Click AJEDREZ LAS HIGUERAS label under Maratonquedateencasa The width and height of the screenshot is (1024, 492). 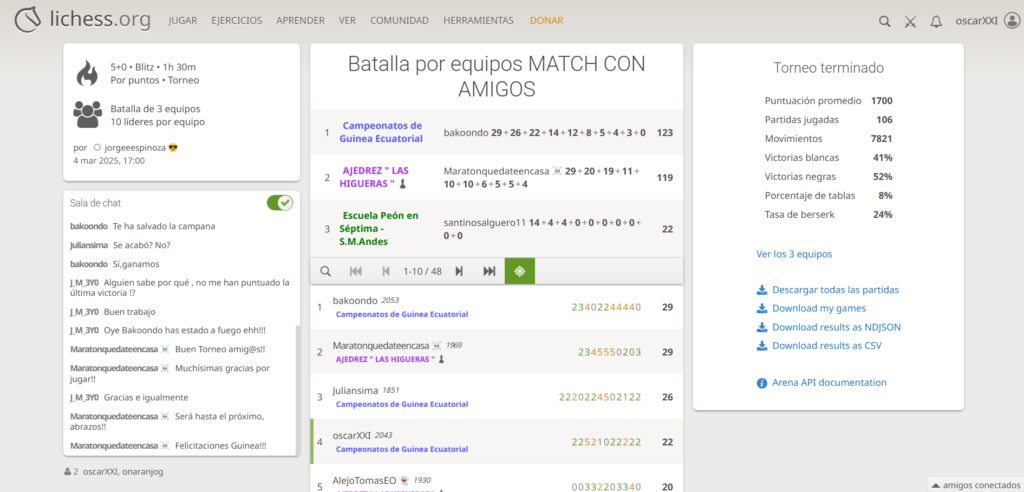tap(390, 359)
